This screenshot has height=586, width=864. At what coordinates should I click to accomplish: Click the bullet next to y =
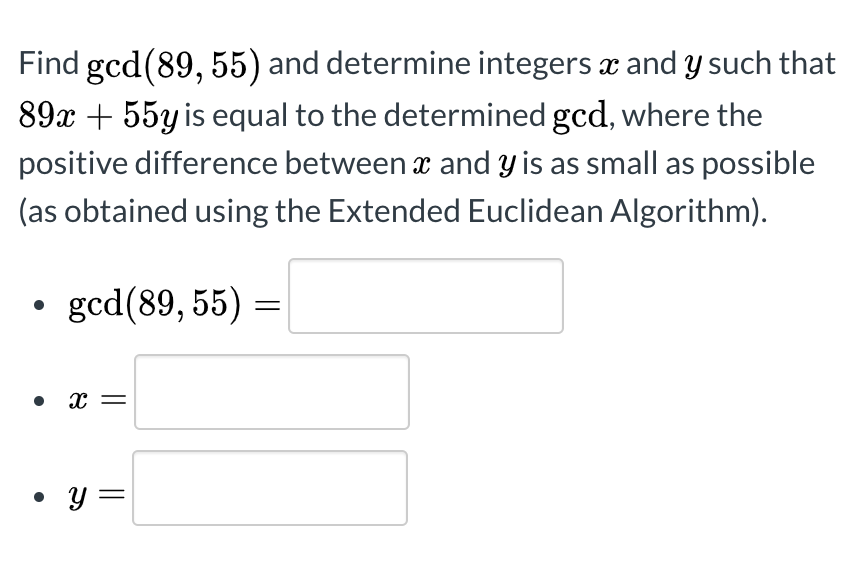coord(40,495)
